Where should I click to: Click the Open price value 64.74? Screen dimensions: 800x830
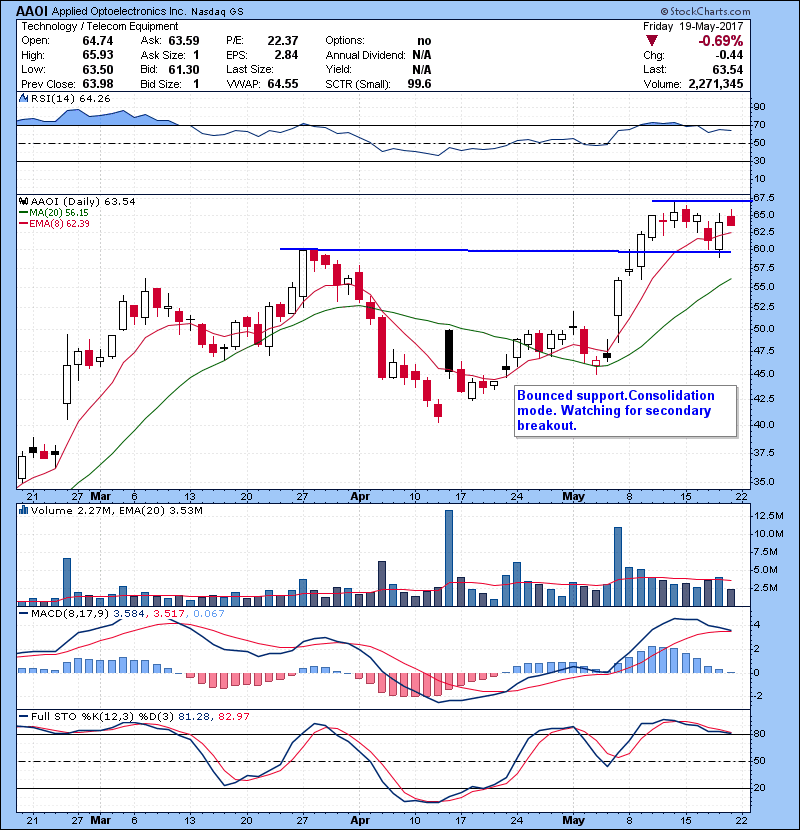click(97, 41)
